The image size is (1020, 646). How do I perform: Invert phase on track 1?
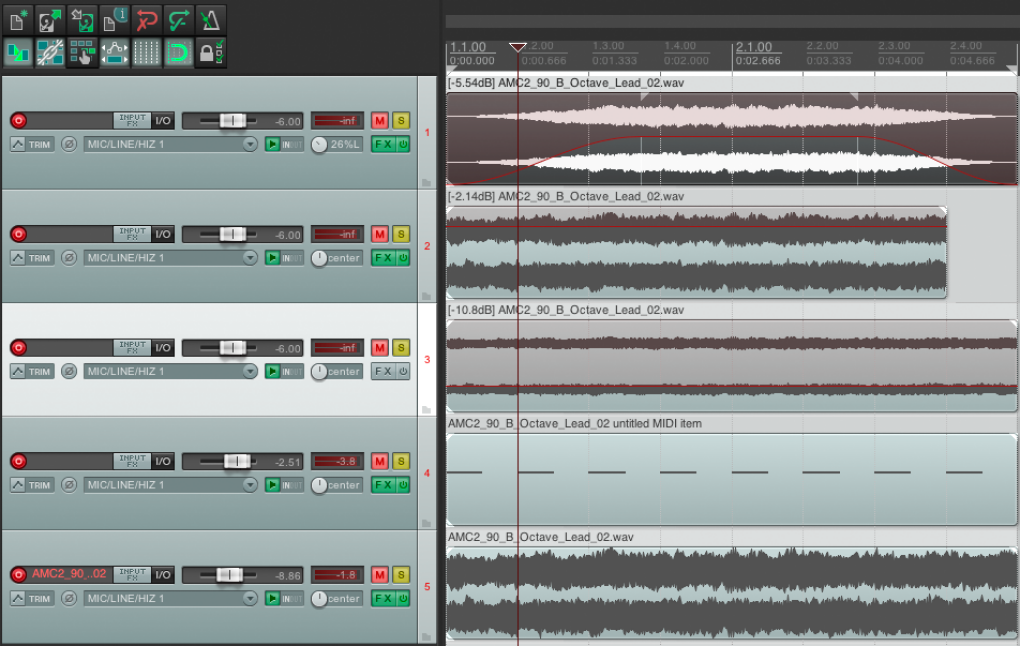click(69, 144)
